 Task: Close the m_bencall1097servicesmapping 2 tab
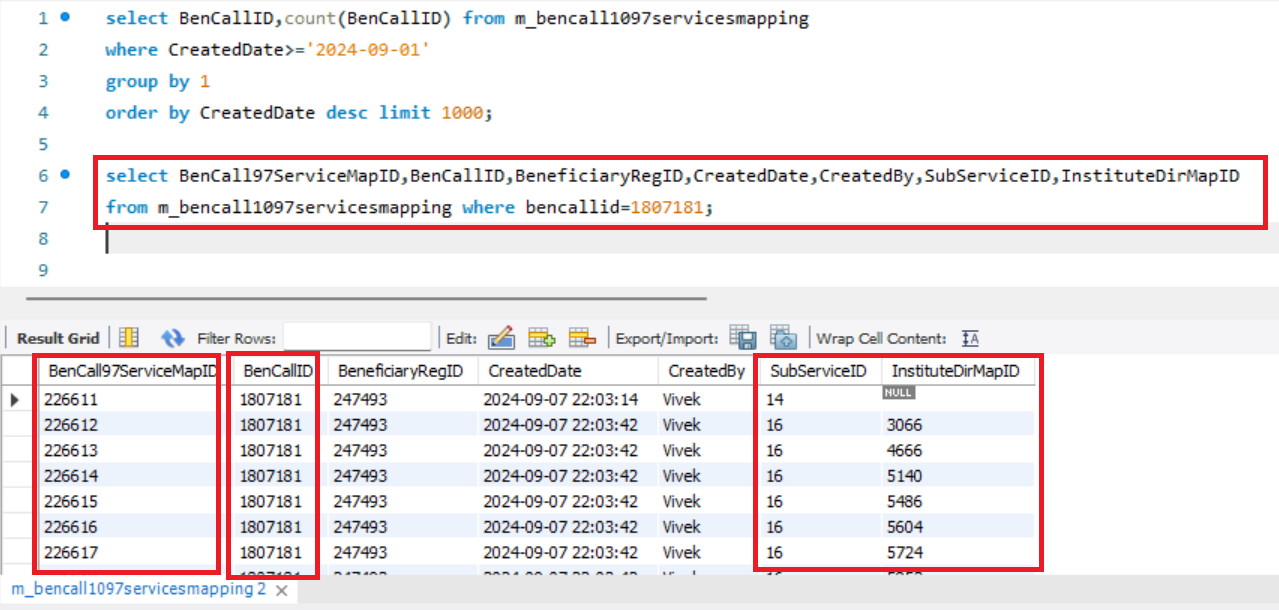[282, 590]
